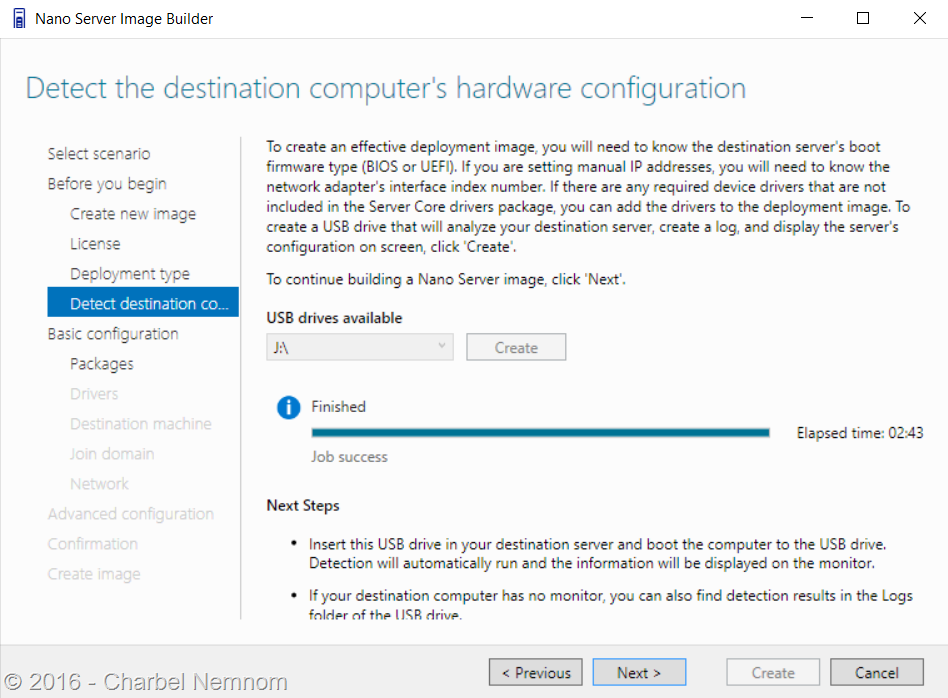The height and width of the screenshot is (698, 948).
Task: Select the Destination machine step
Action: (141, 424)
